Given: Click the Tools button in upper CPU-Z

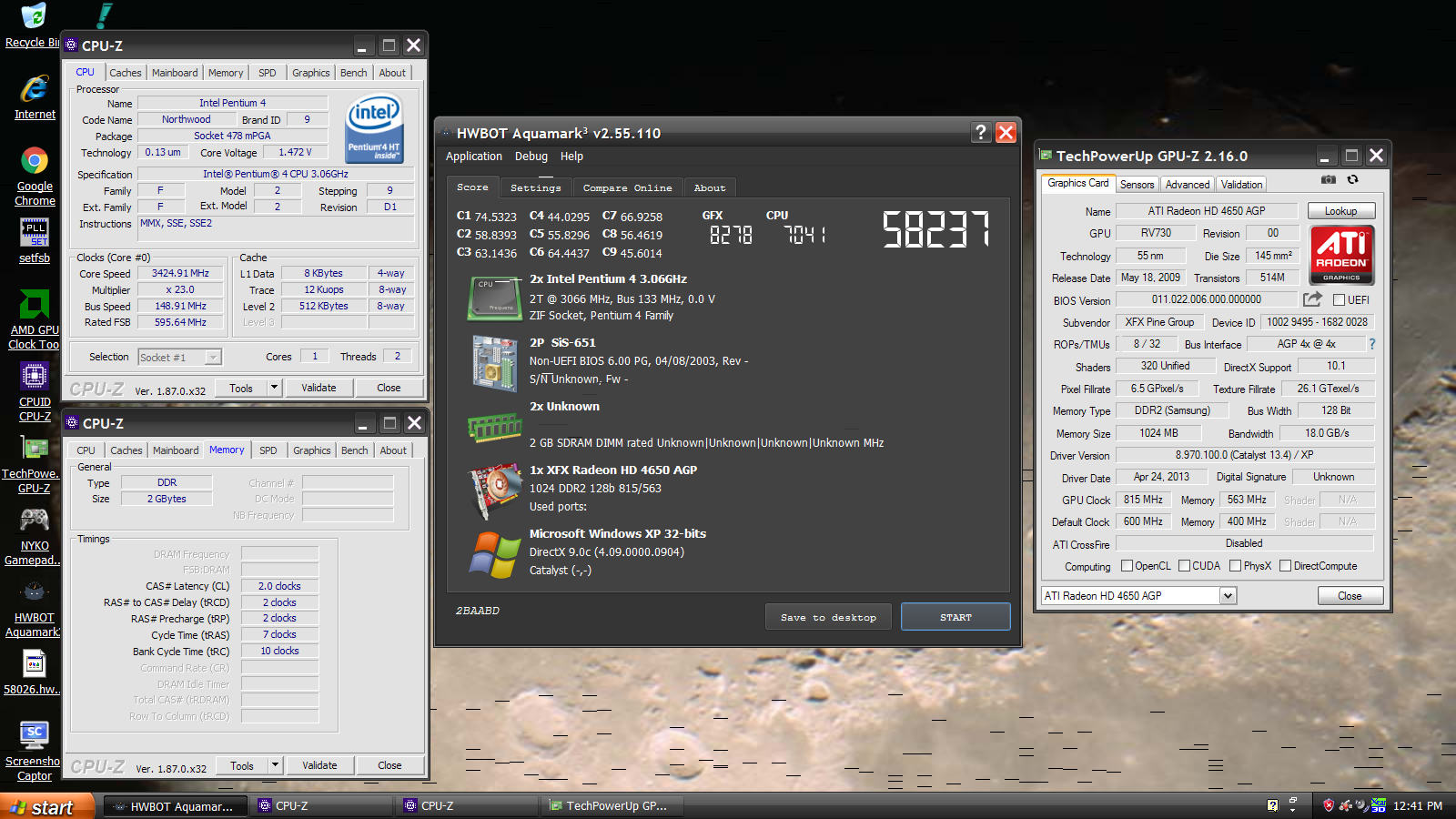Looking at the screenshot, I should pyautogui.click(x=241, y=388).
